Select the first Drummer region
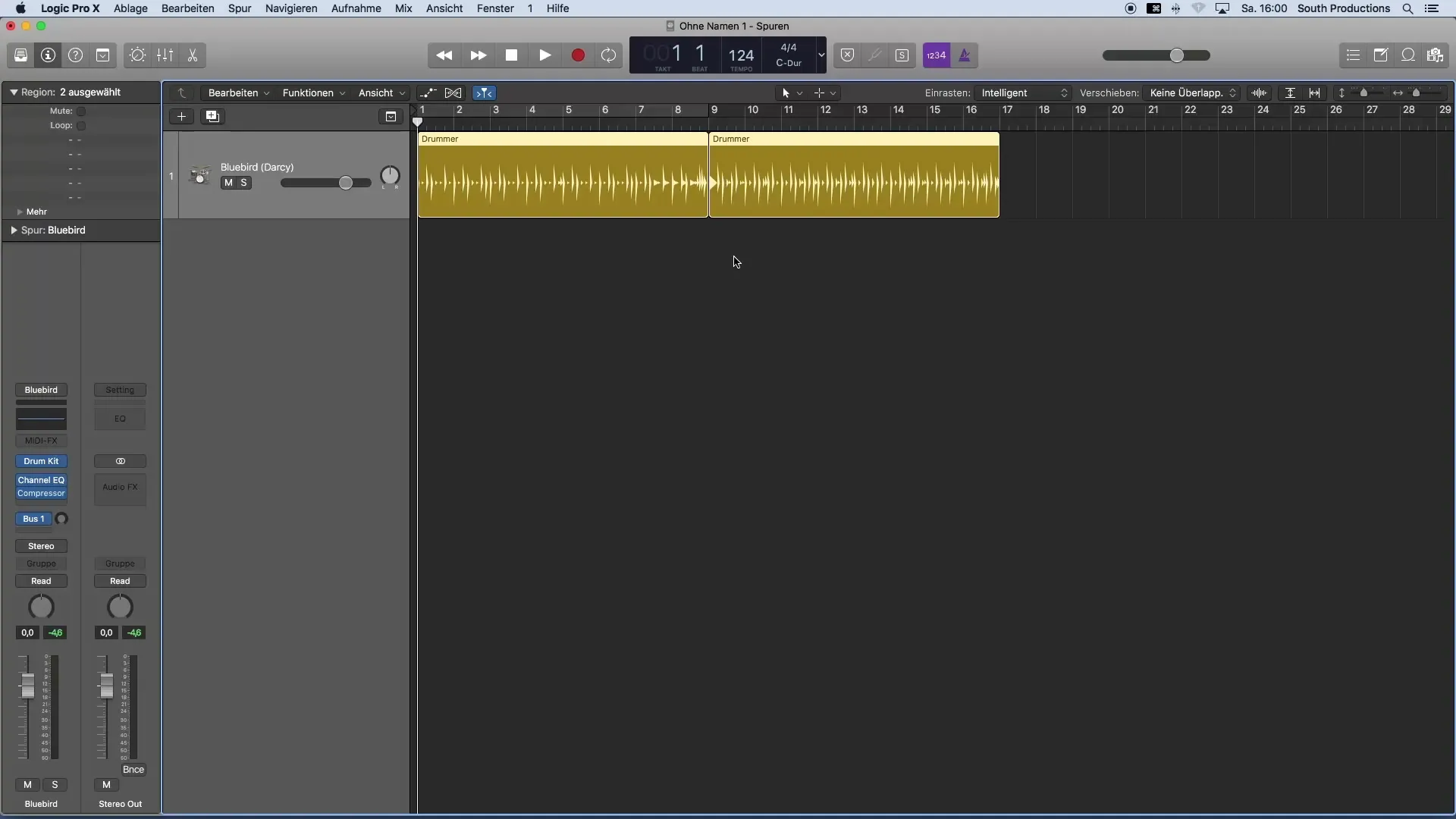The width and height of the screenshot is (1456, 819). click(x=563, y=175)
